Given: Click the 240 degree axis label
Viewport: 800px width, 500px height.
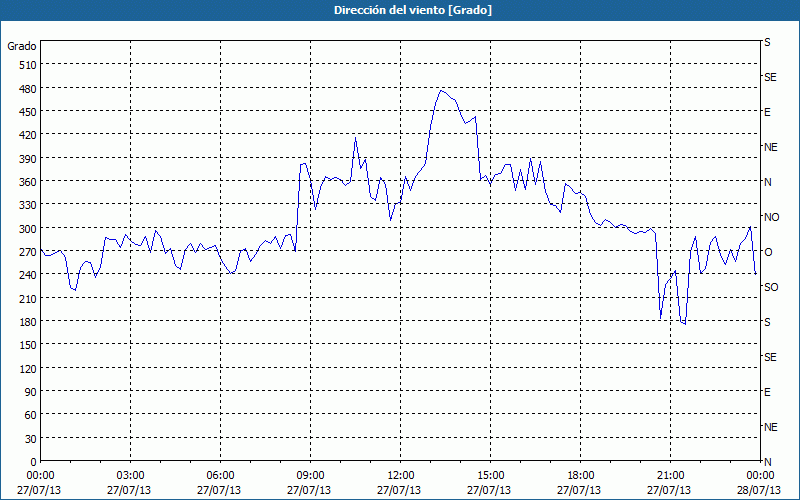Looking at the screenshot, I should click(x=29, y=276).
